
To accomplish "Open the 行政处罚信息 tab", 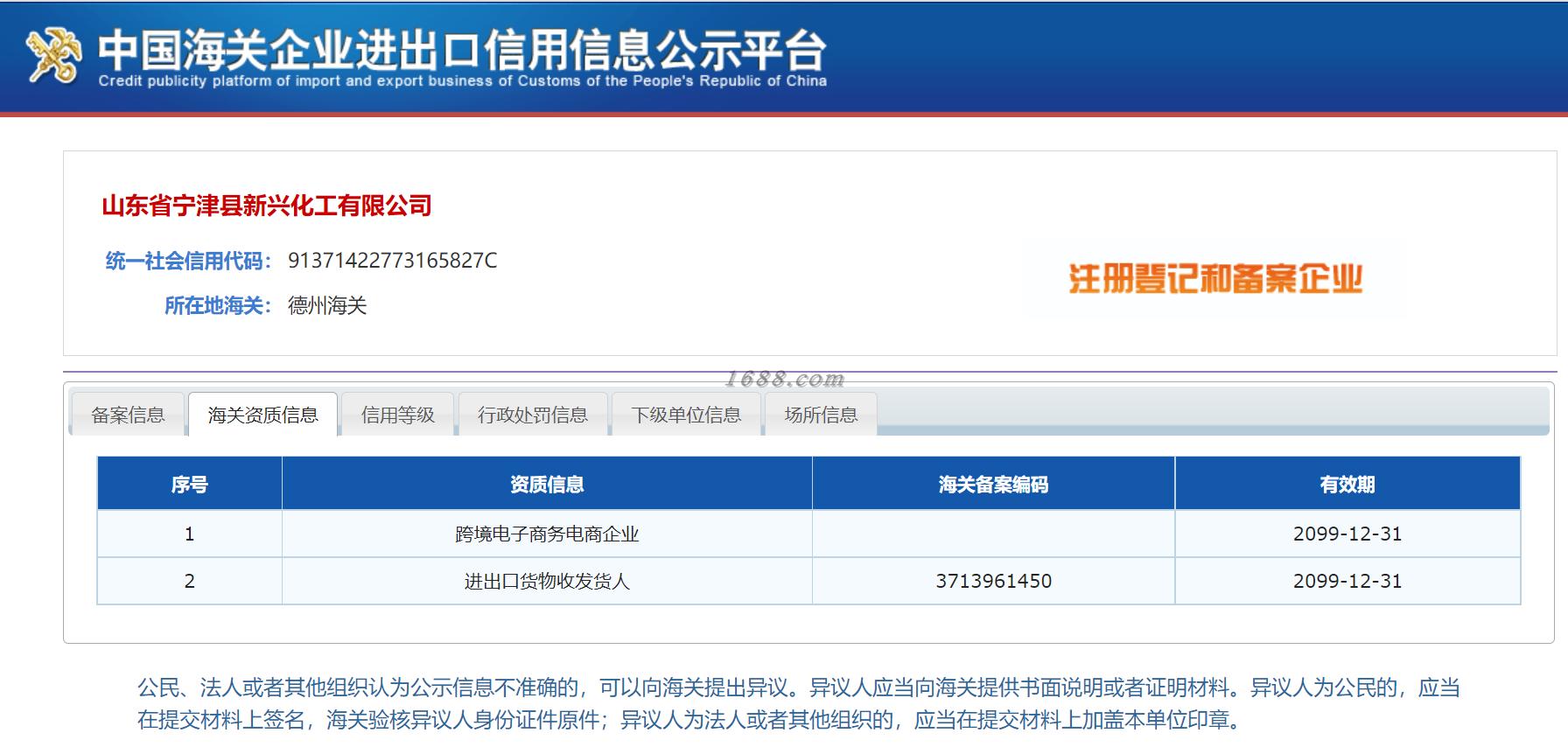I will click(x=533, y=415).
